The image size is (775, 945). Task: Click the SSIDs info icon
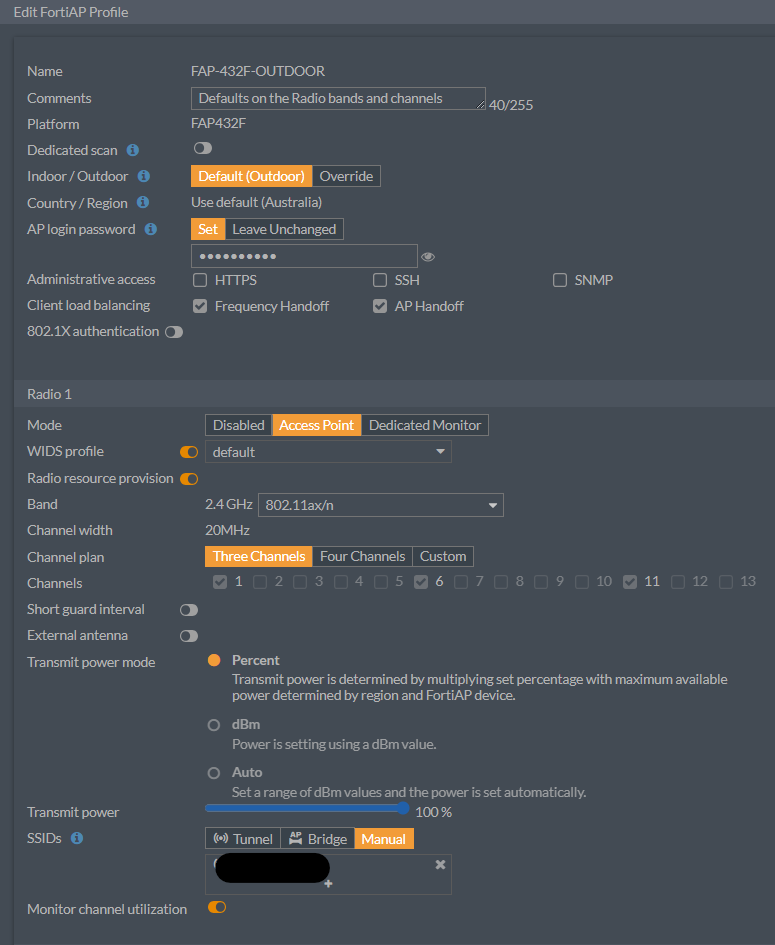pyautogui.click(x=77, y=838)
